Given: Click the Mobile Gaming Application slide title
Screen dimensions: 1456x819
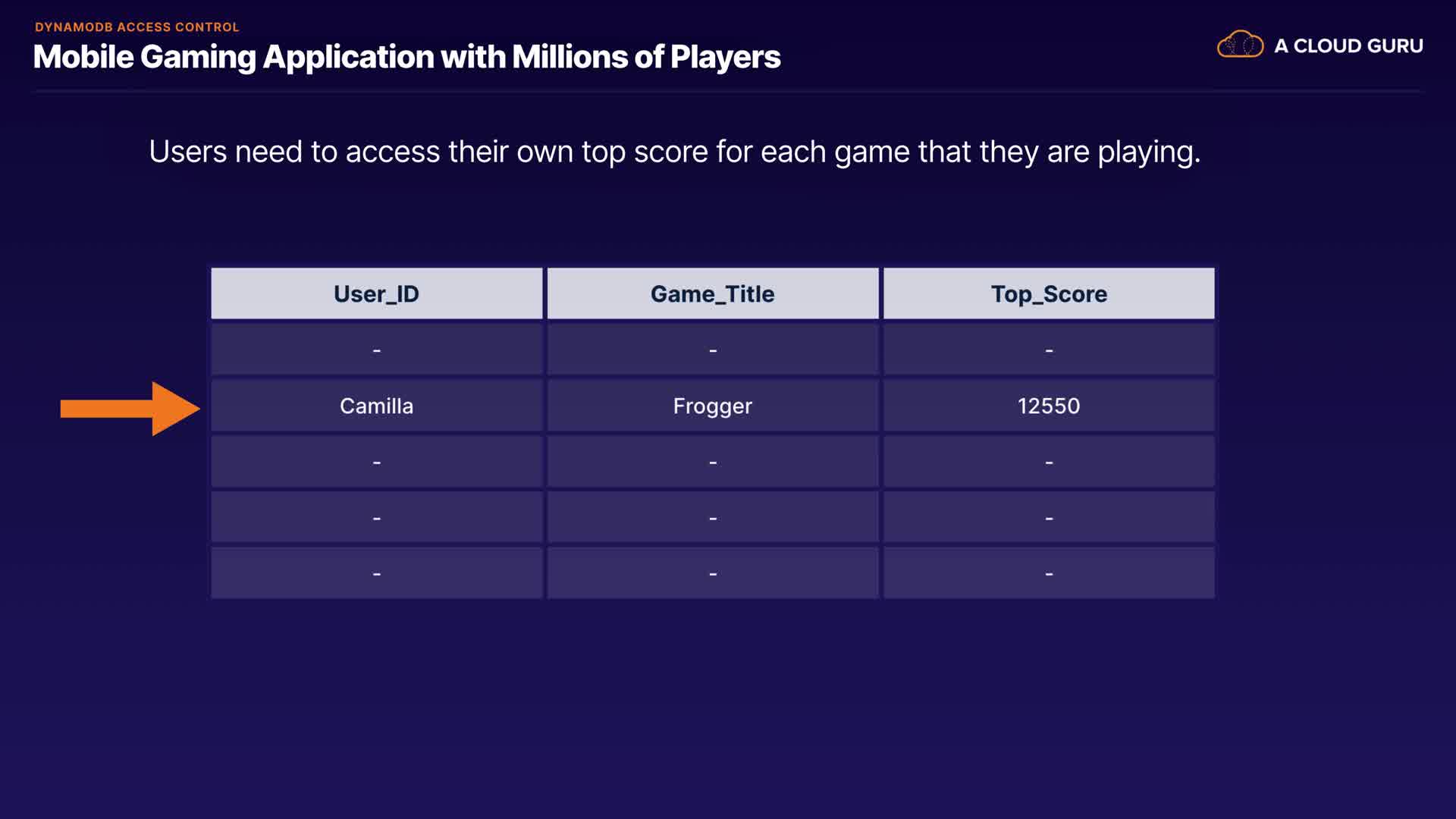Looking at the screenshot, I should (x=406, y=57).
